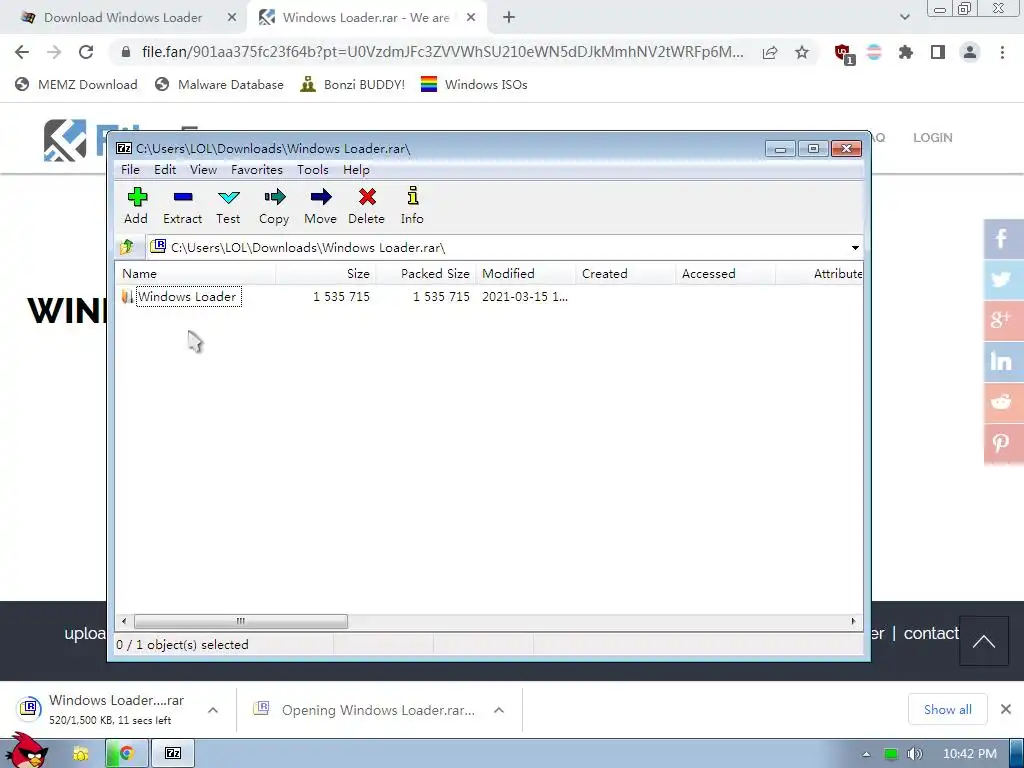The image size is (1024, 768).
Task: Sort by the Accessed column header
Action: tap(726, 274)
